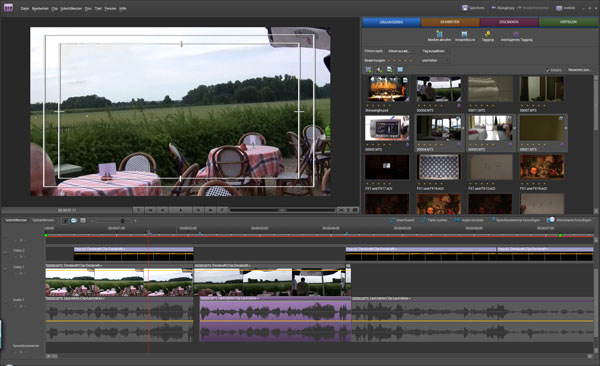This screenshot has height=366, width=600.
Task: Click the Tagging icon
Action: [487, 34]
